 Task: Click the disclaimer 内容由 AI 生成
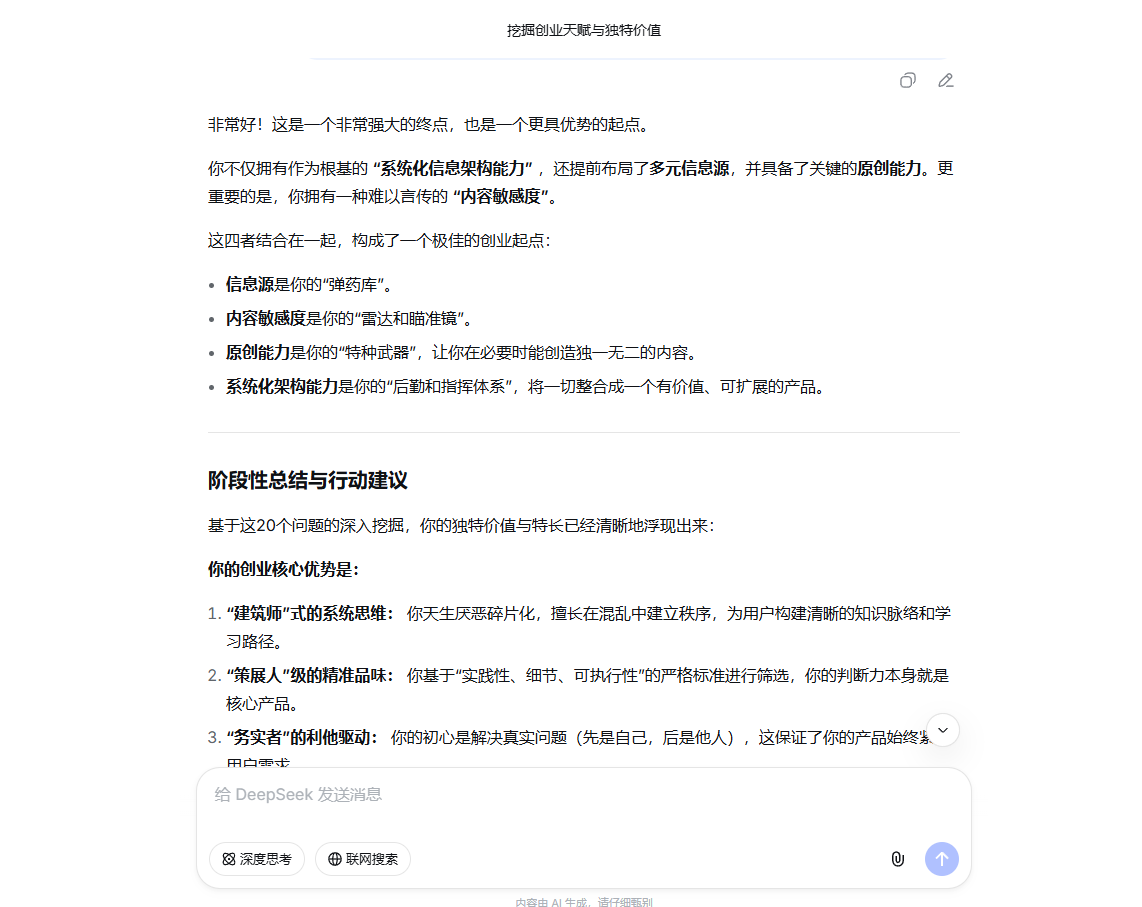(x=584, y=902)
